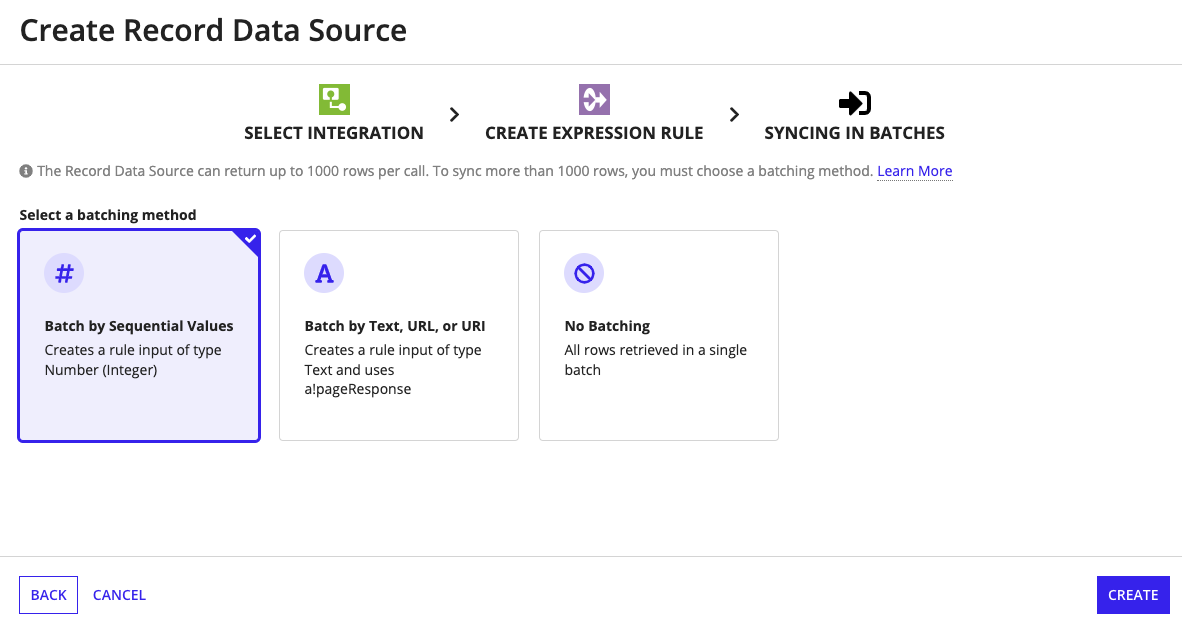Open the Learn More link
1182x625 pixels.
914,171
